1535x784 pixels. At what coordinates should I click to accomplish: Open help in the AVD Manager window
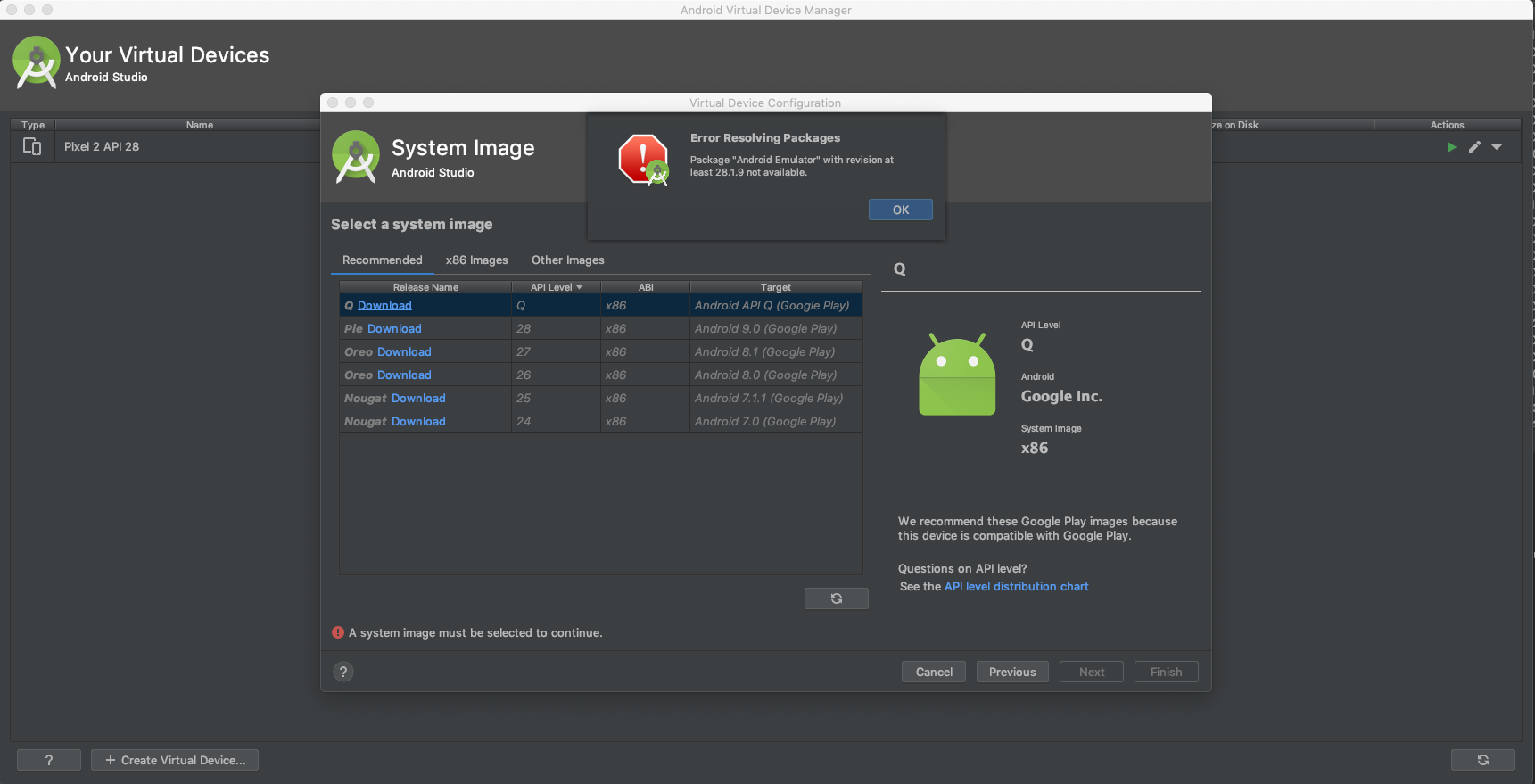49,760
